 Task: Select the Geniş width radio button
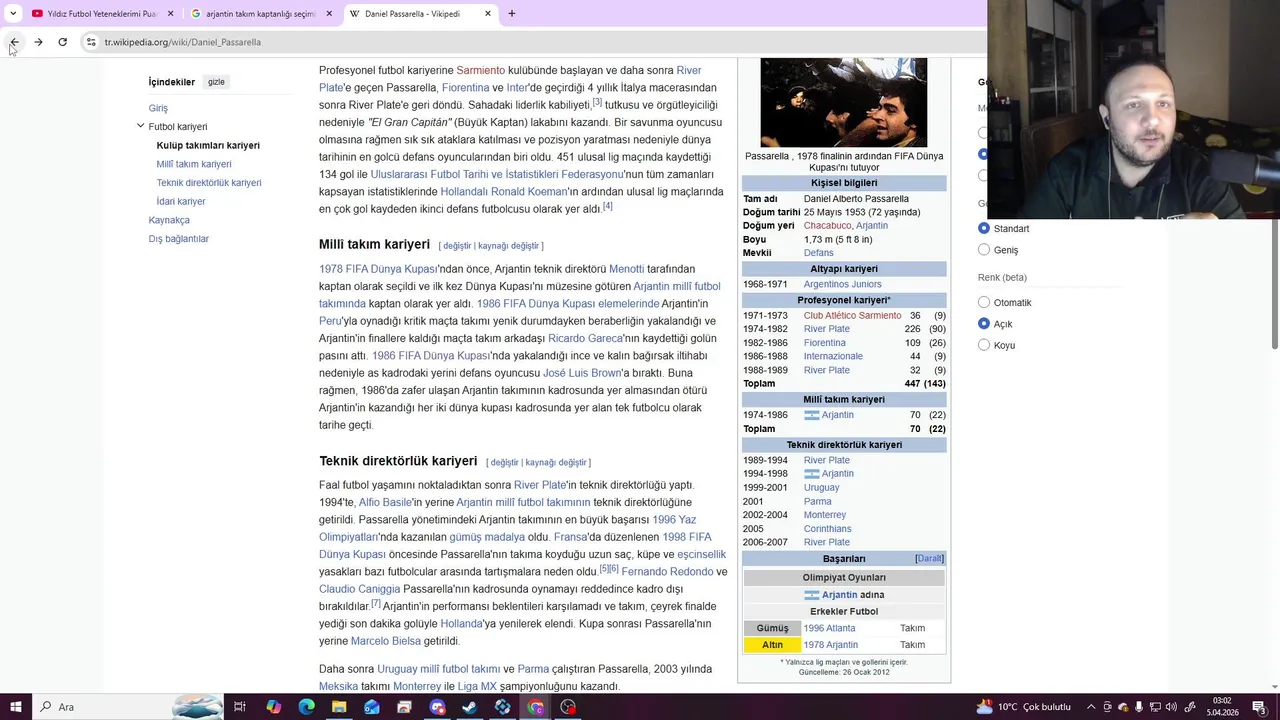coord(984,250)
